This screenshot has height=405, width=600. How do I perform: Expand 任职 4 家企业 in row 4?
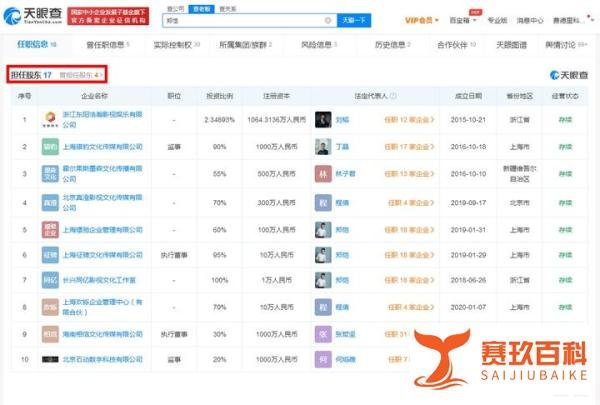(x=411, y=202)
